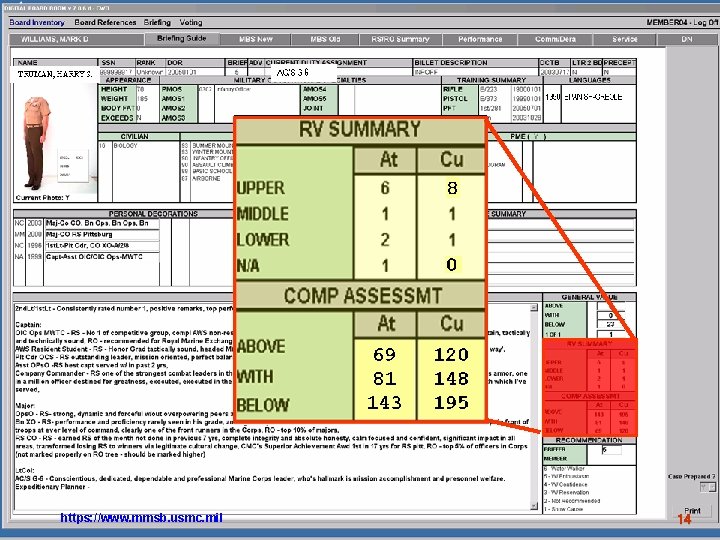Click the General Value 1 OF 1 field
Screen dimensions: 720x540
(x=611, y=334)
